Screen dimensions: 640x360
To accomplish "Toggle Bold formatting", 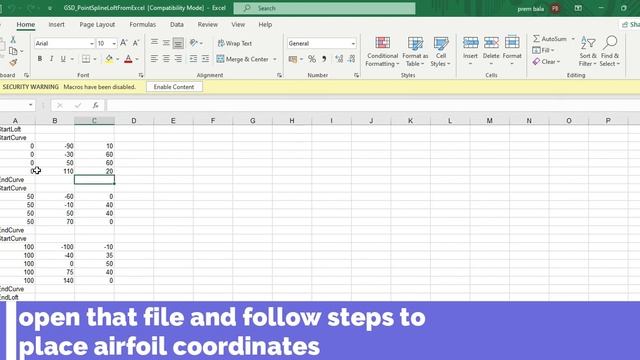I will pyautogui.click(x=40, y=59).
